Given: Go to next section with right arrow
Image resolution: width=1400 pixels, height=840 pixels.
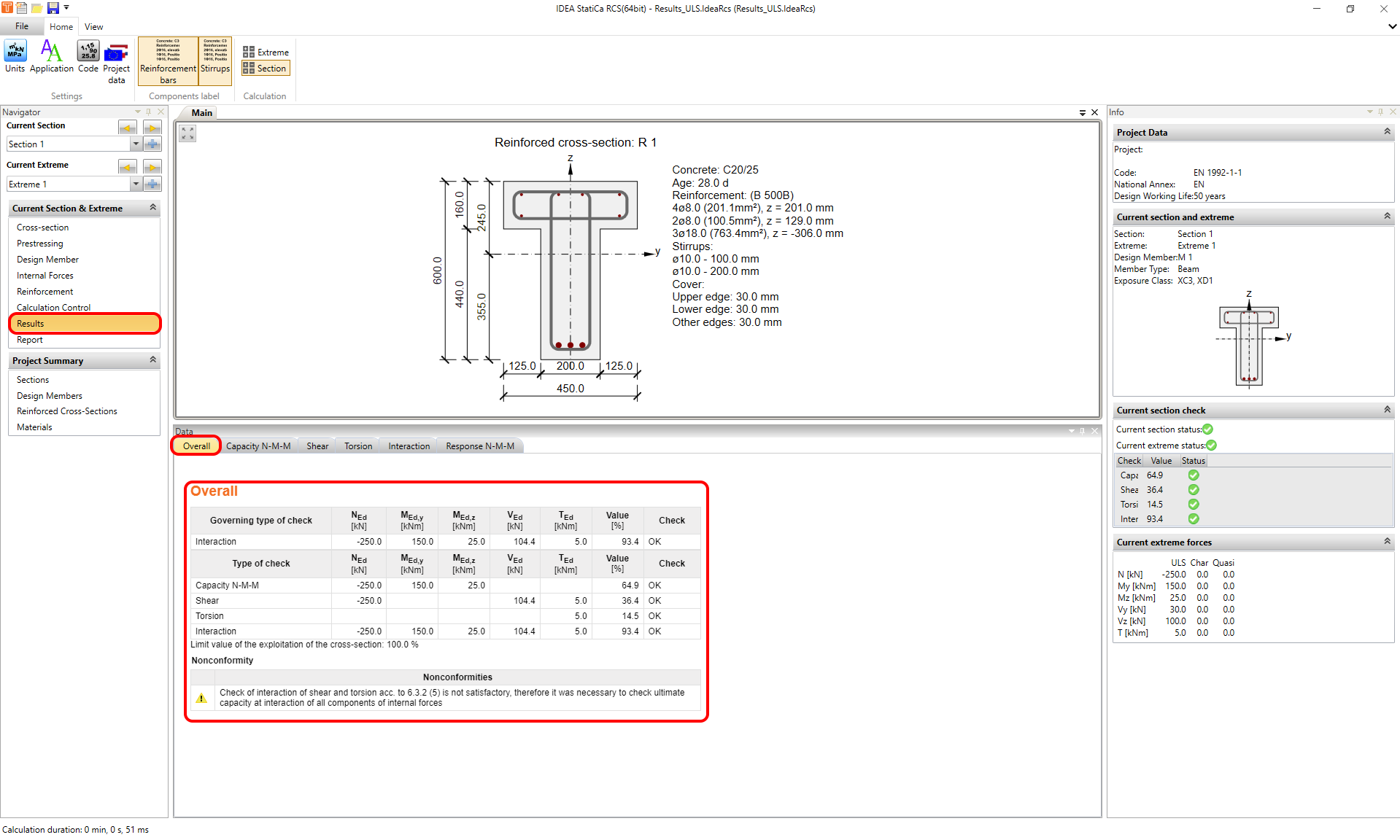Looking at the screenshot, I should (x=152, y=128).
